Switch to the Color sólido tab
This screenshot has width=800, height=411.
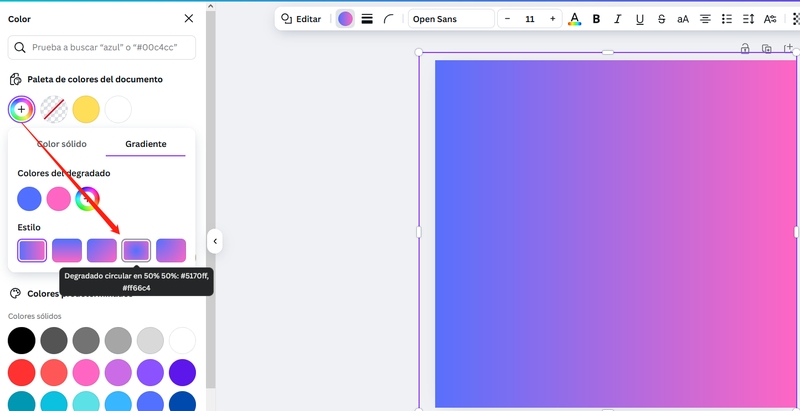click(x=62, y=144)
